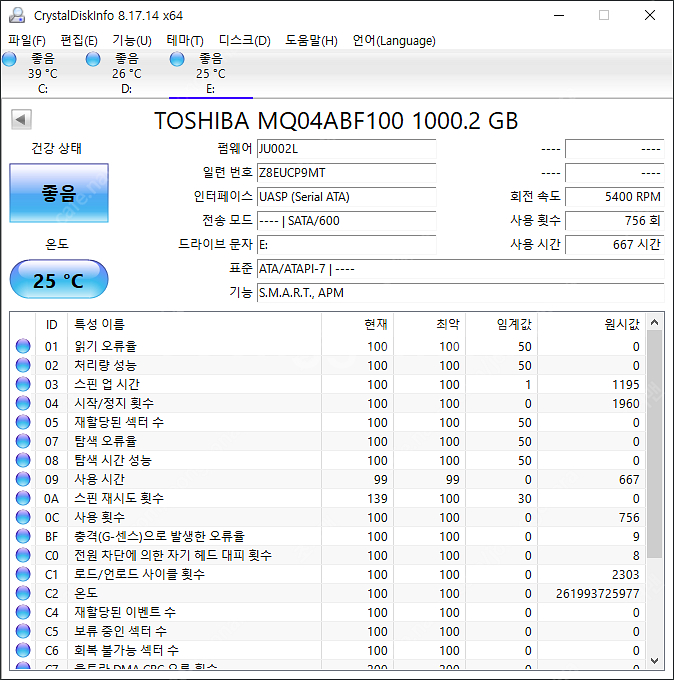Open the 테마(T) menu
The width and height of the screenshot is (674, 680).
tap(185, 41)
